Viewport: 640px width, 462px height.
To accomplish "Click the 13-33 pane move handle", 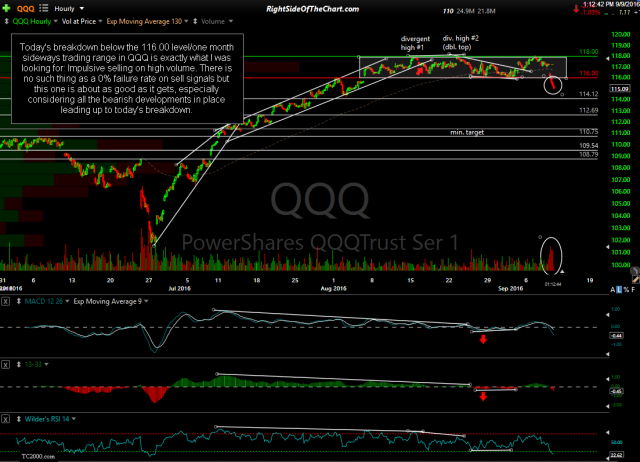I will click(x=19, y=364).
